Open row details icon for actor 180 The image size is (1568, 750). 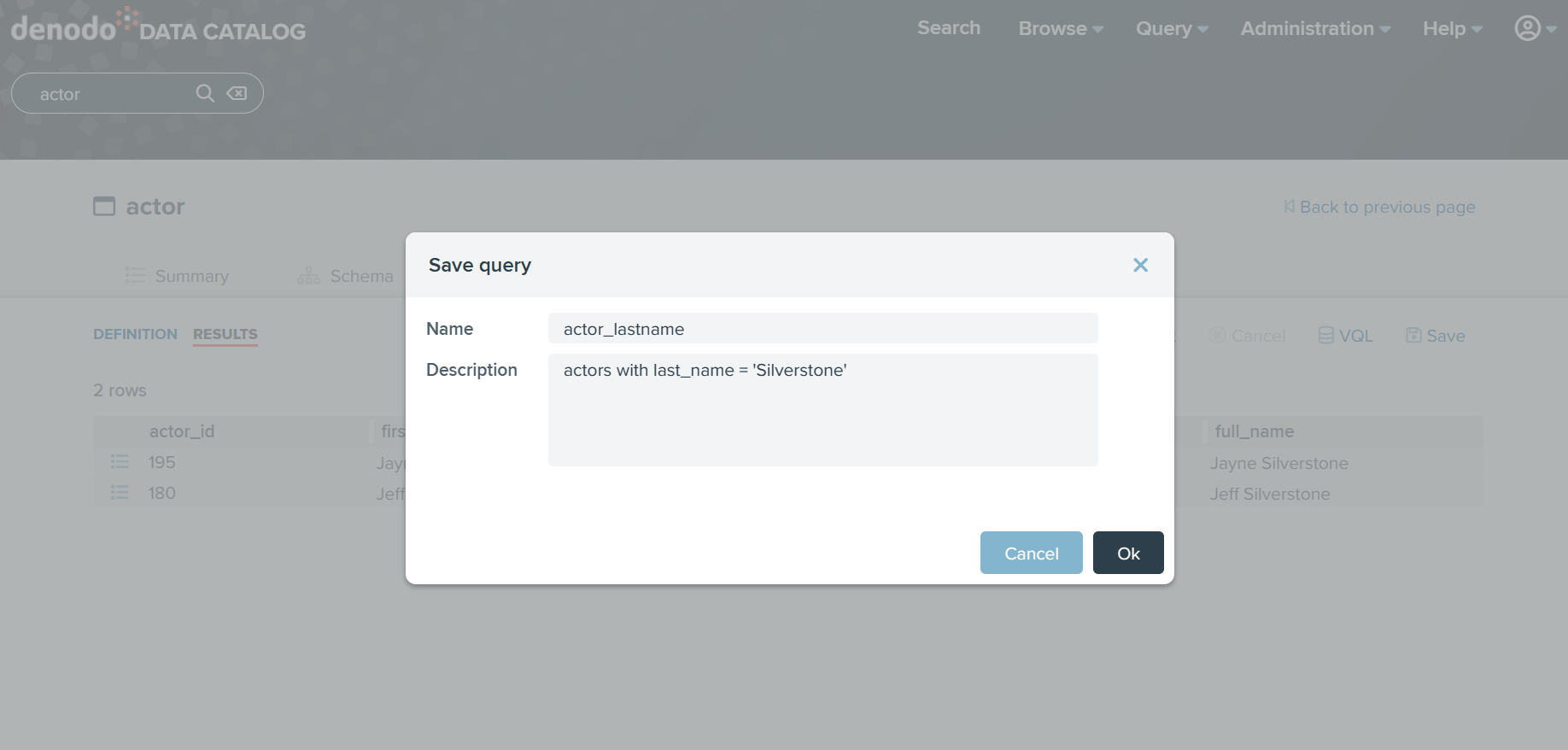point(120,493)
